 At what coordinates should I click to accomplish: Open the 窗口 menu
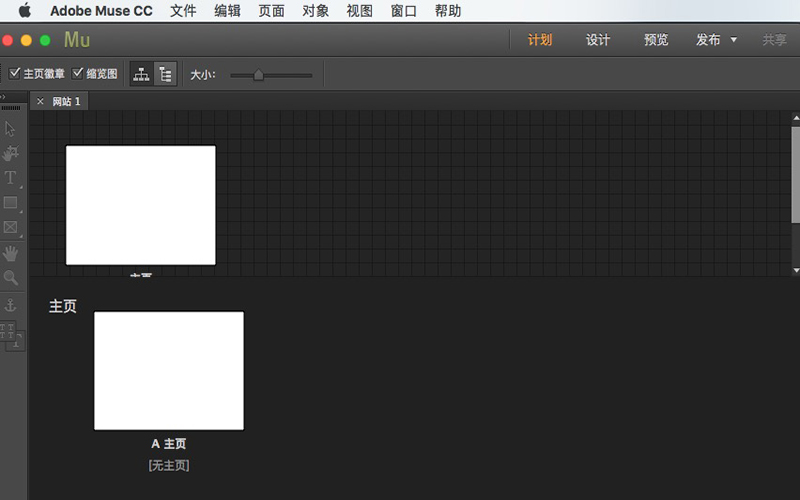point(404,11)
